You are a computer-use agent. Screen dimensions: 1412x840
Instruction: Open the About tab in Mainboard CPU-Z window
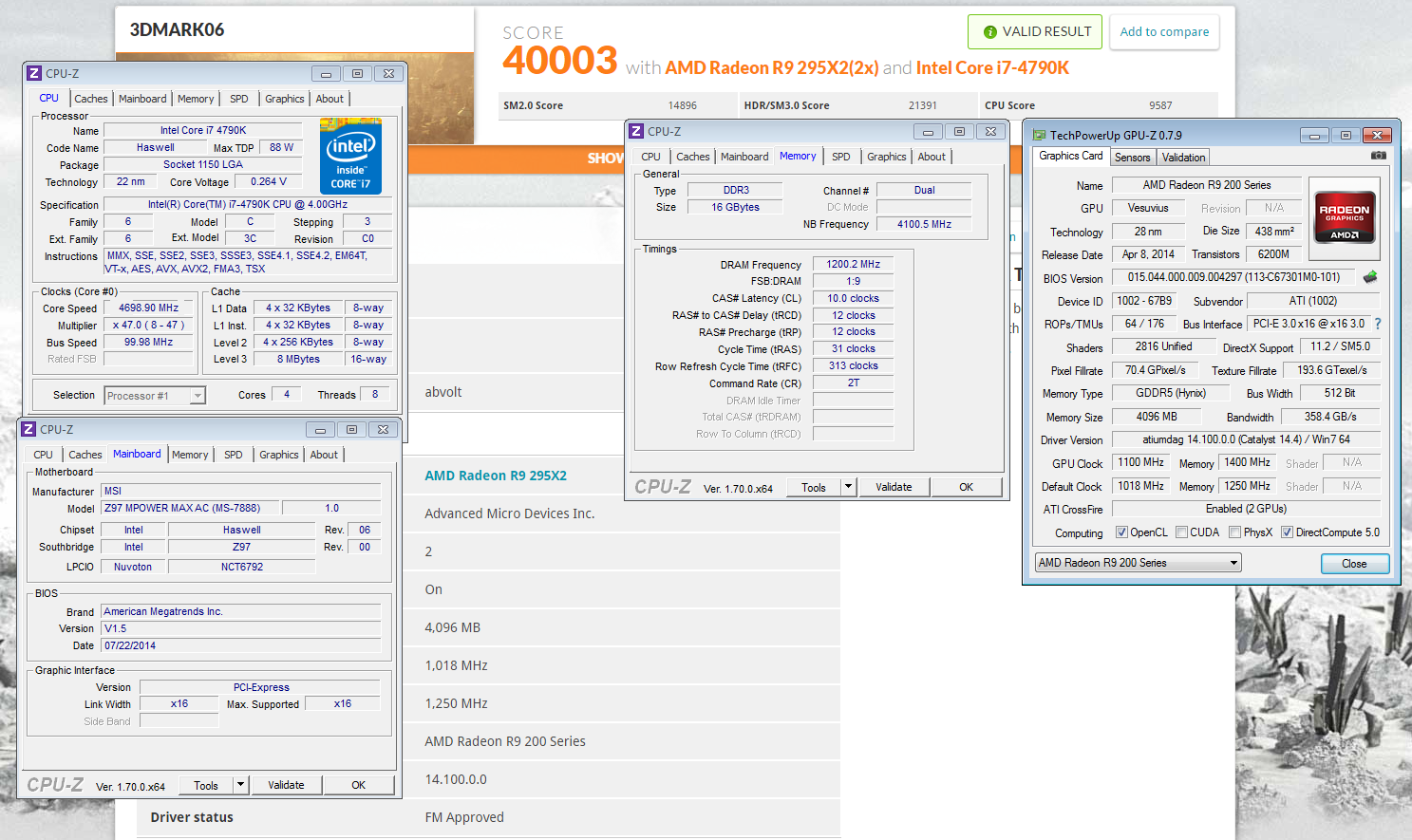pos(324,455)
